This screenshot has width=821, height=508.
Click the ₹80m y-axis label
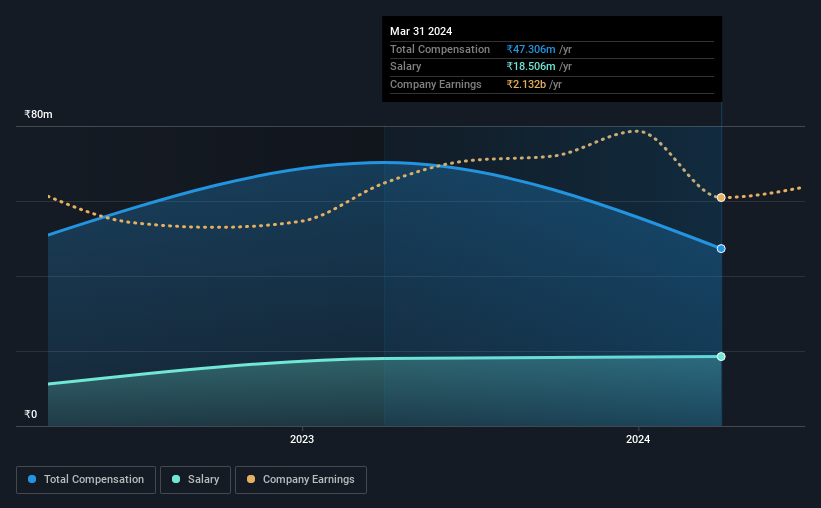[38, 114]
